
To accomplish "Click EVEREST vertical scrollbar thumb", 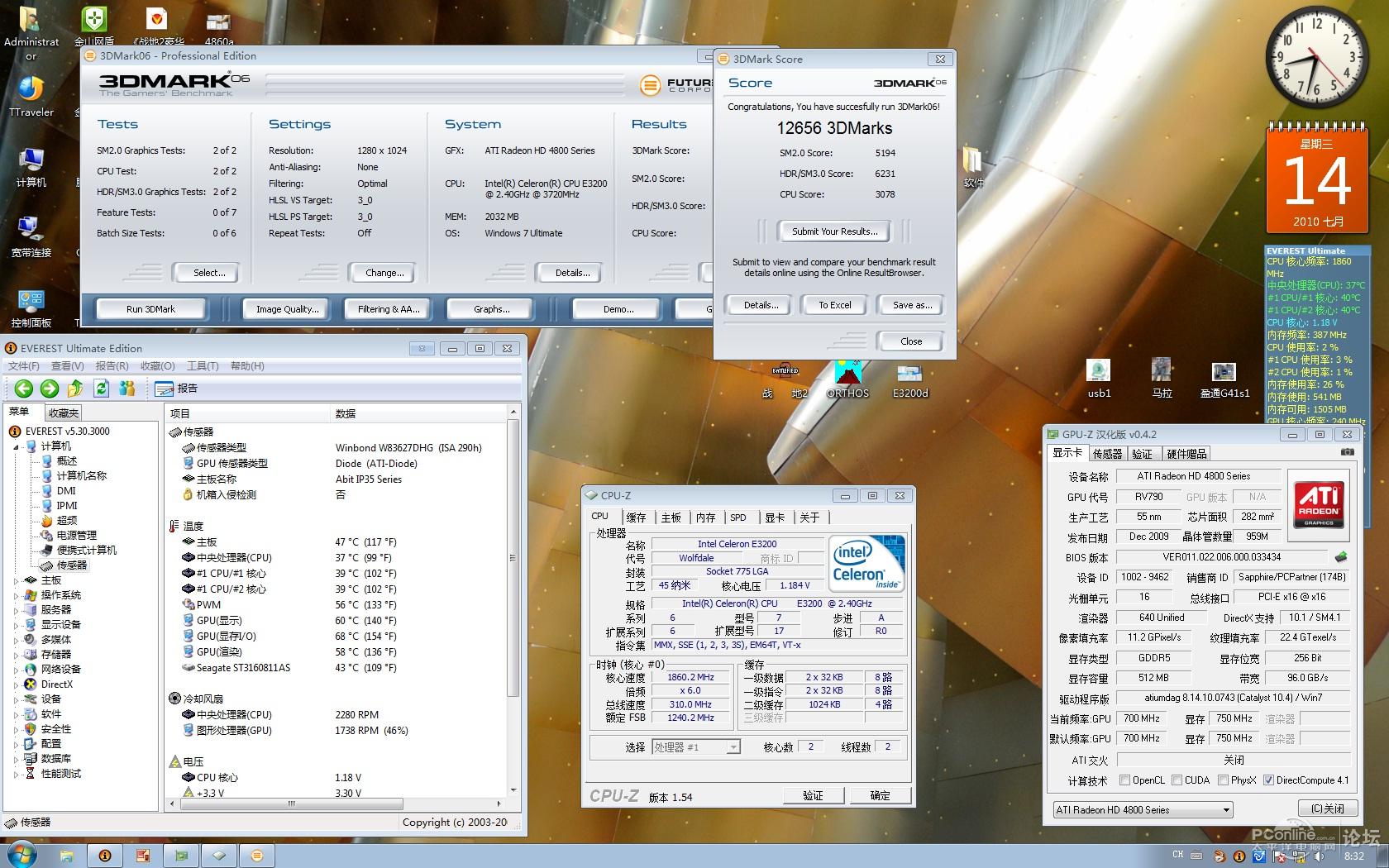I will [513, 557].
